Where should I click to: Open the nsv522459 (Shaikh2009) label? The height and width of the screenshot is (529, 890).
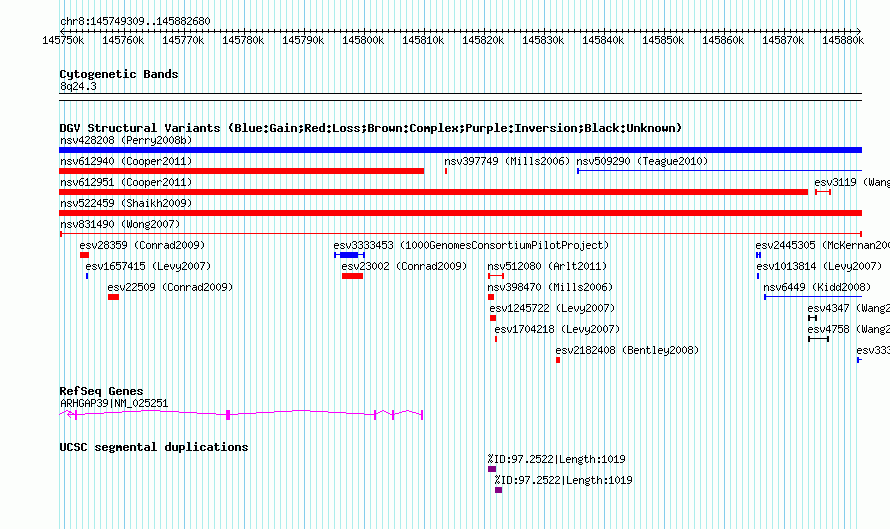tap(126, 203)
